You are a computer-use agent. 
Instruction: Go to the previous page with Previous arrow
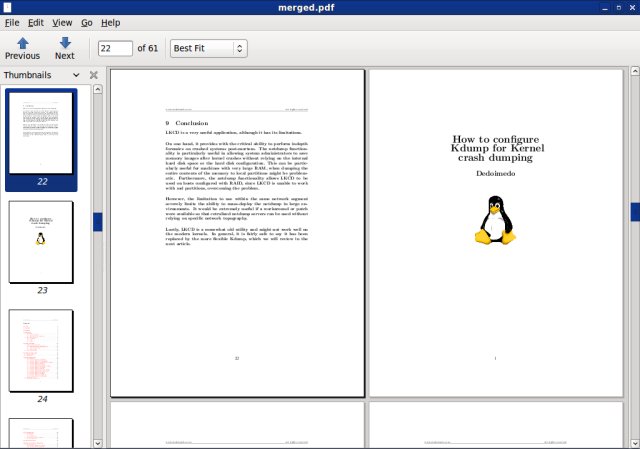point(22,49)
